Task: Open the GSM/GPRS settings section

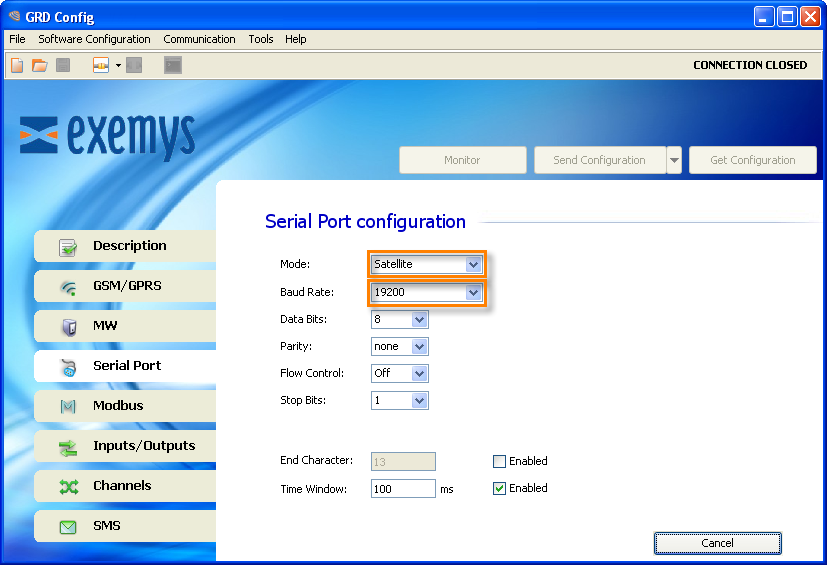Action: pos(125,286)
